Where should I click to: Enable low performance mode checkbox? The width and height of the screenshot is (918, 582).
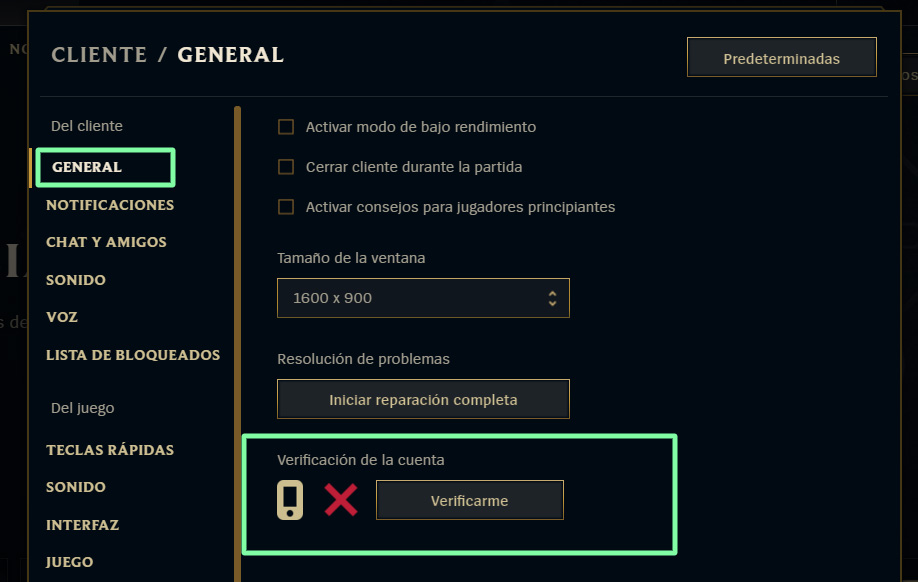coord(286,127)
